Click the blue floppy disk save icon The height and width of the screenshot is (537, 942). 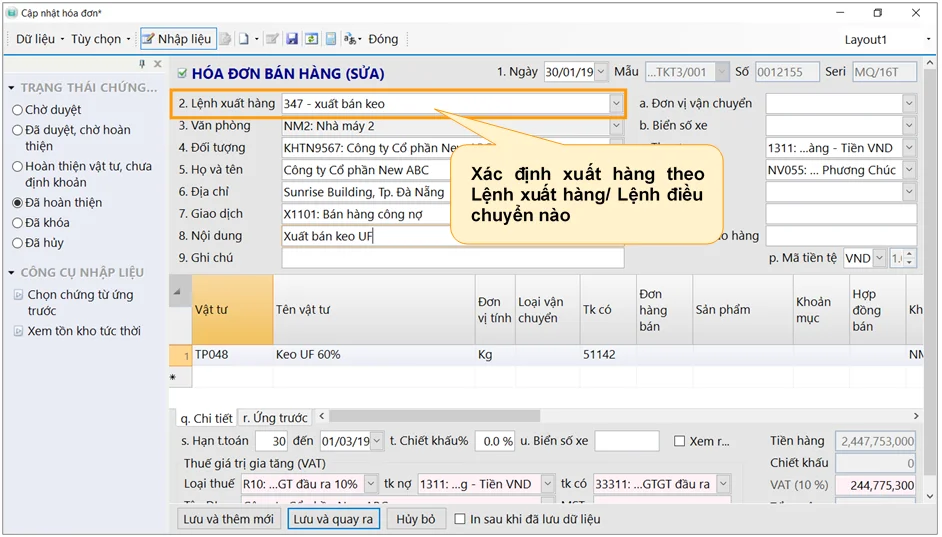(x=292, y=39)
